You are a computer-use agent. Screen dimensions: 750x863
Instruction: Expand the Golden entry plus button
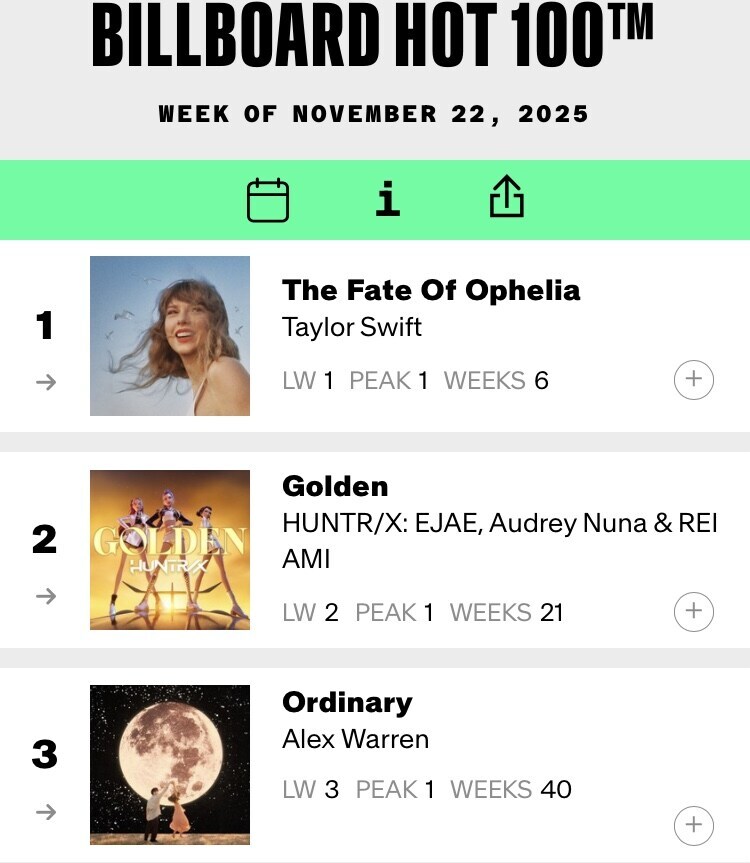(694, 611)
